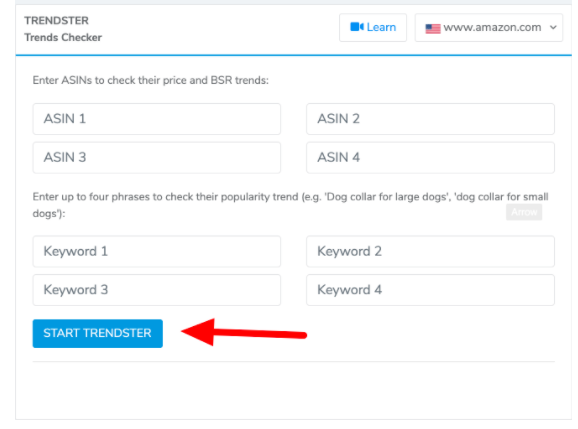Select the Keyword 2 text box
578x429 pixels.
click(430, 251)
